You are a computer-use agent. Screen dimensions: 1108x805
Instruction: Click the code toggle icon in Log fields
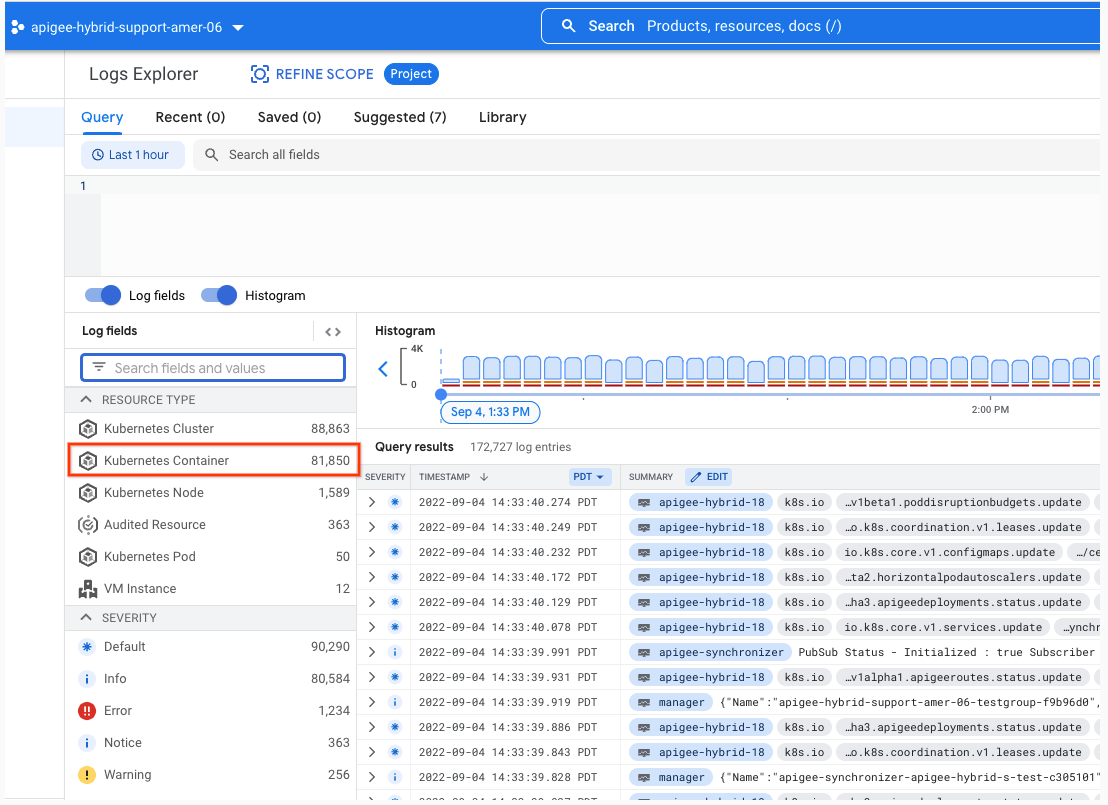tap(333, 332)
